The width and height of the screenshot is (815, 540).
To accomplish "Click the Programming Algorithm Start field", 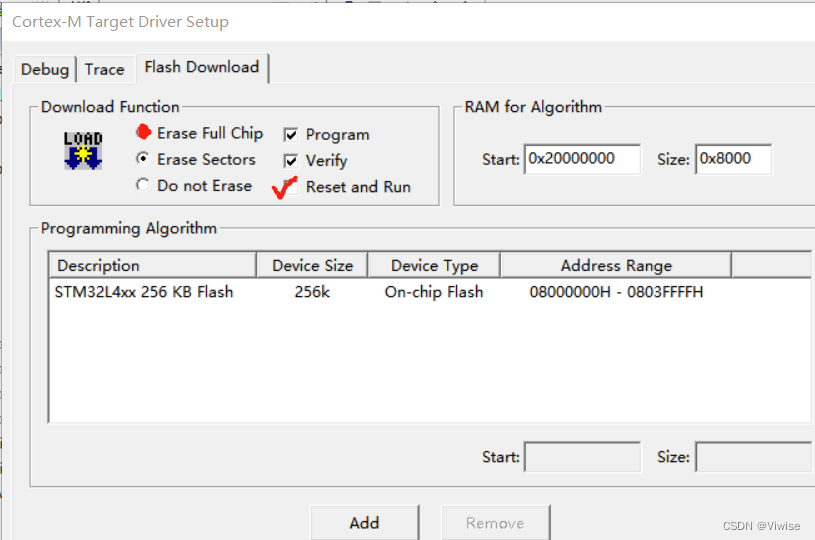I will [x=582, y=457].
